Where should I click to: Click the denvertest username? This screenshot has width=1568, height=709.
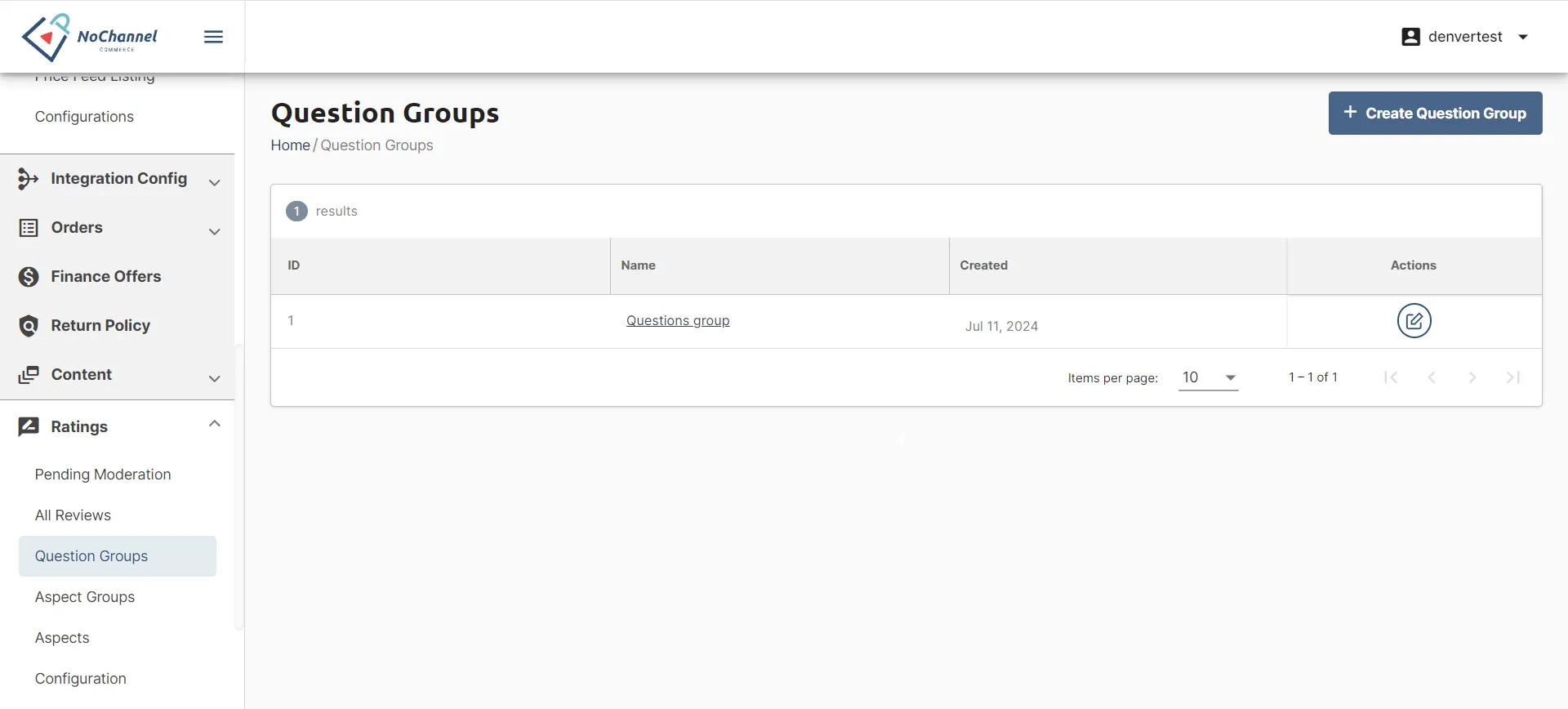point(1465,37)
